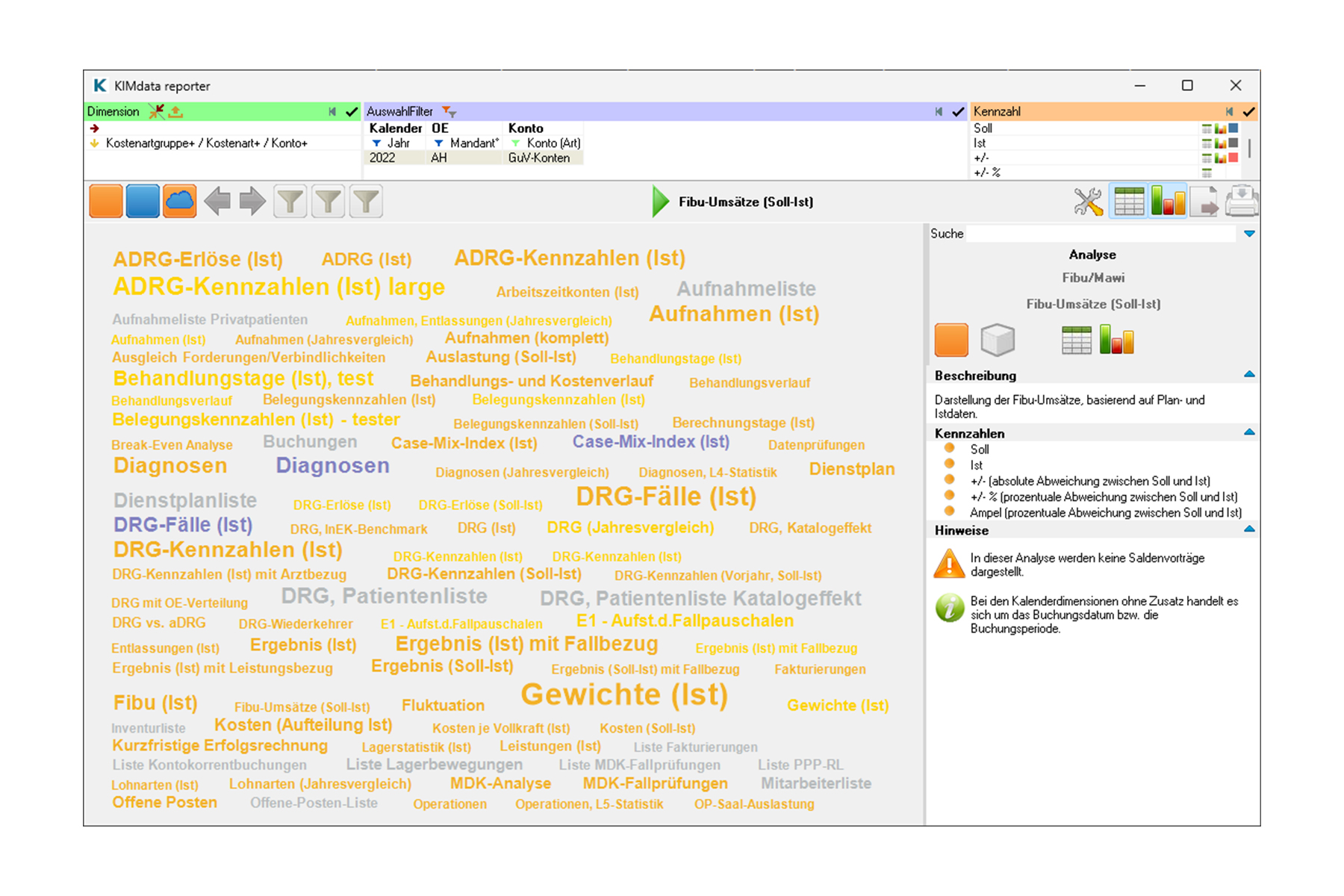This screenshot has width=1344, height=896.
Task: Click the gray forward arrow in toolbar
Action: (252, 202)
